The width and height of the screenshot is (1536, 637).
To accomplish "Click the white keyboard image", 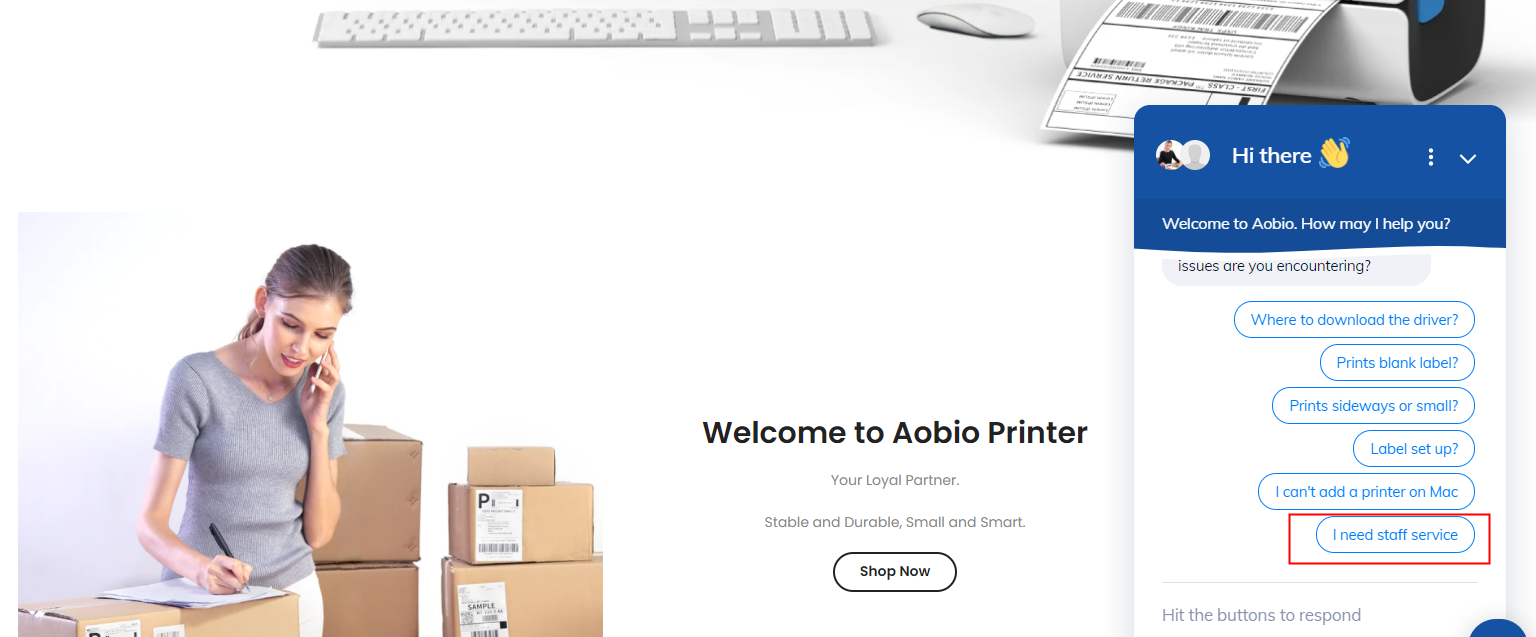I will tap(594, 25).
